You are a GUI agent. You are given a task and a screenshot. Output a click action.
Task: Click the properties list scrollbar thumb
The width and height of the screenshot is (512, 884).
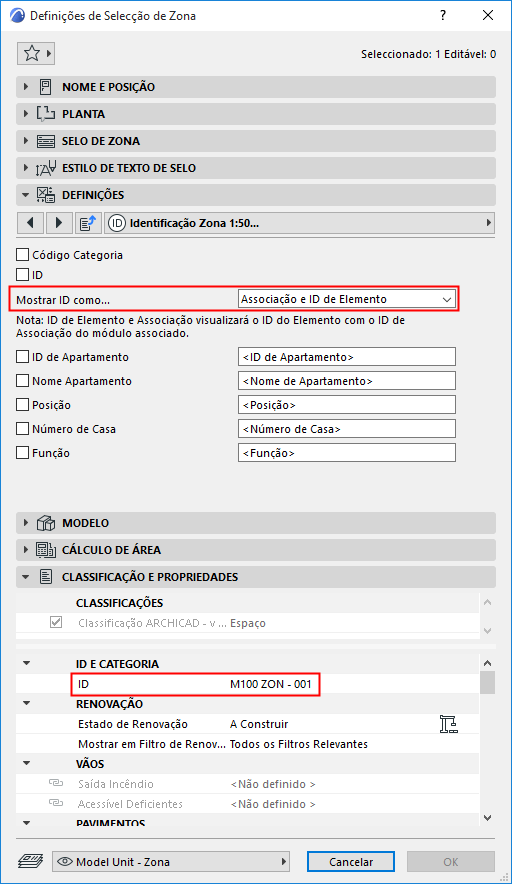coord(488,682)
